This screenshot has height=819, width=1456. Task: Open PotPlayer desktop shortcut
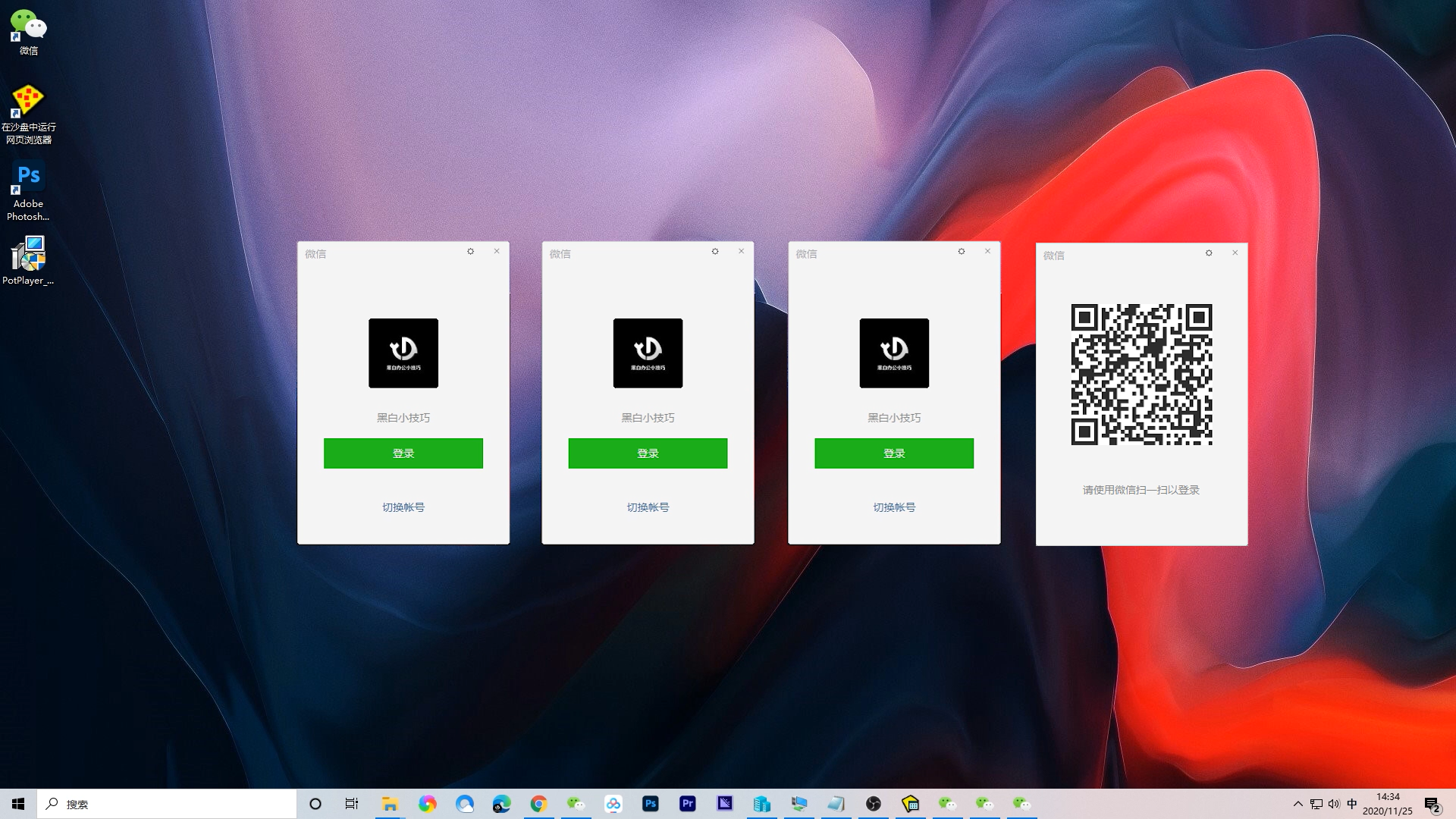click(29, 260)
